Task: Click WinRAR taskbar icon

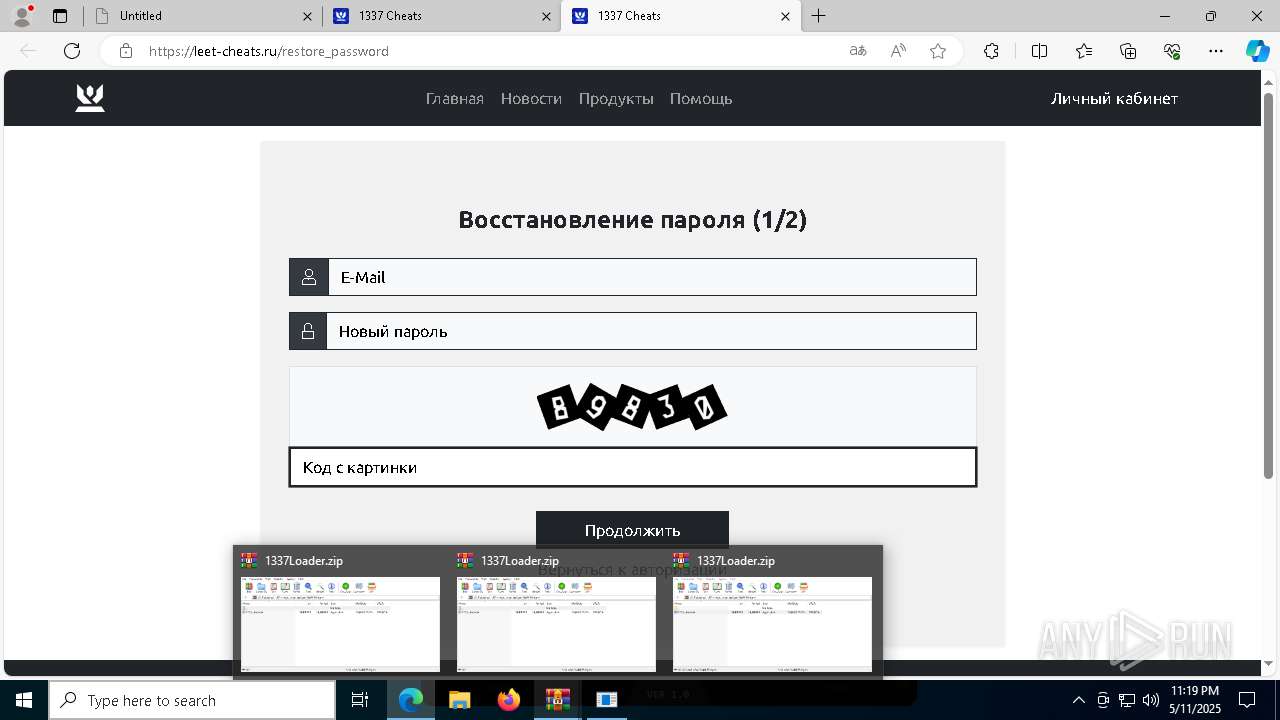Action: tap(557, 700)
